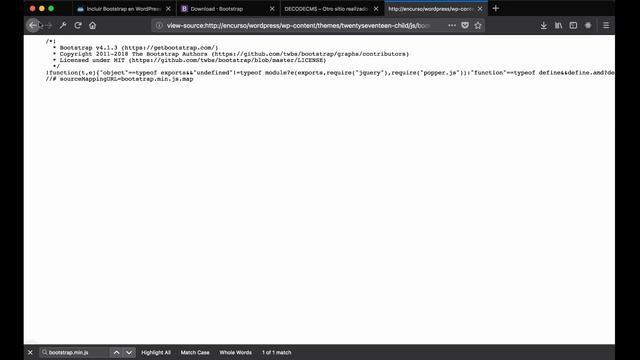Click the forward navigation arrow
This screenshot has width=640, height=360.
(49, 25)
